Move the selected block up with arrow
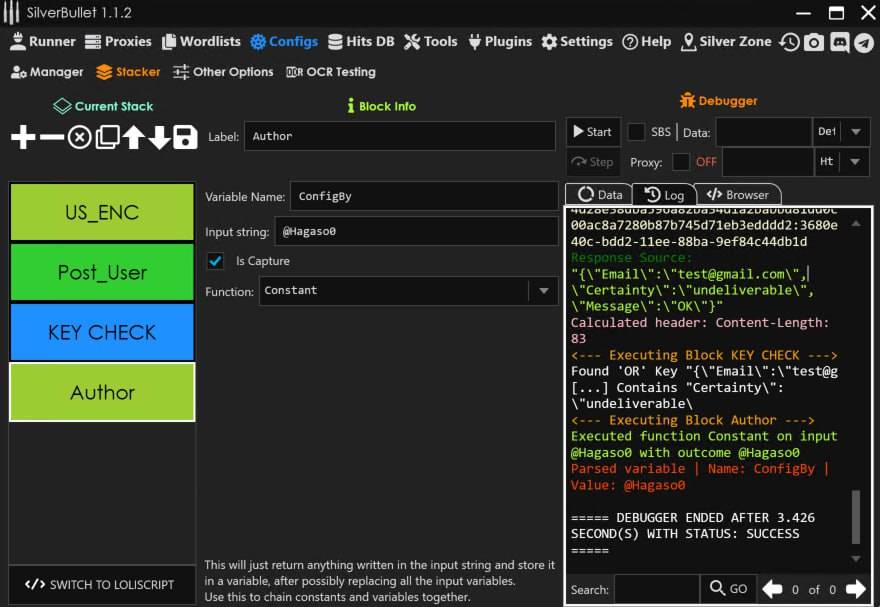 [133, 138]
